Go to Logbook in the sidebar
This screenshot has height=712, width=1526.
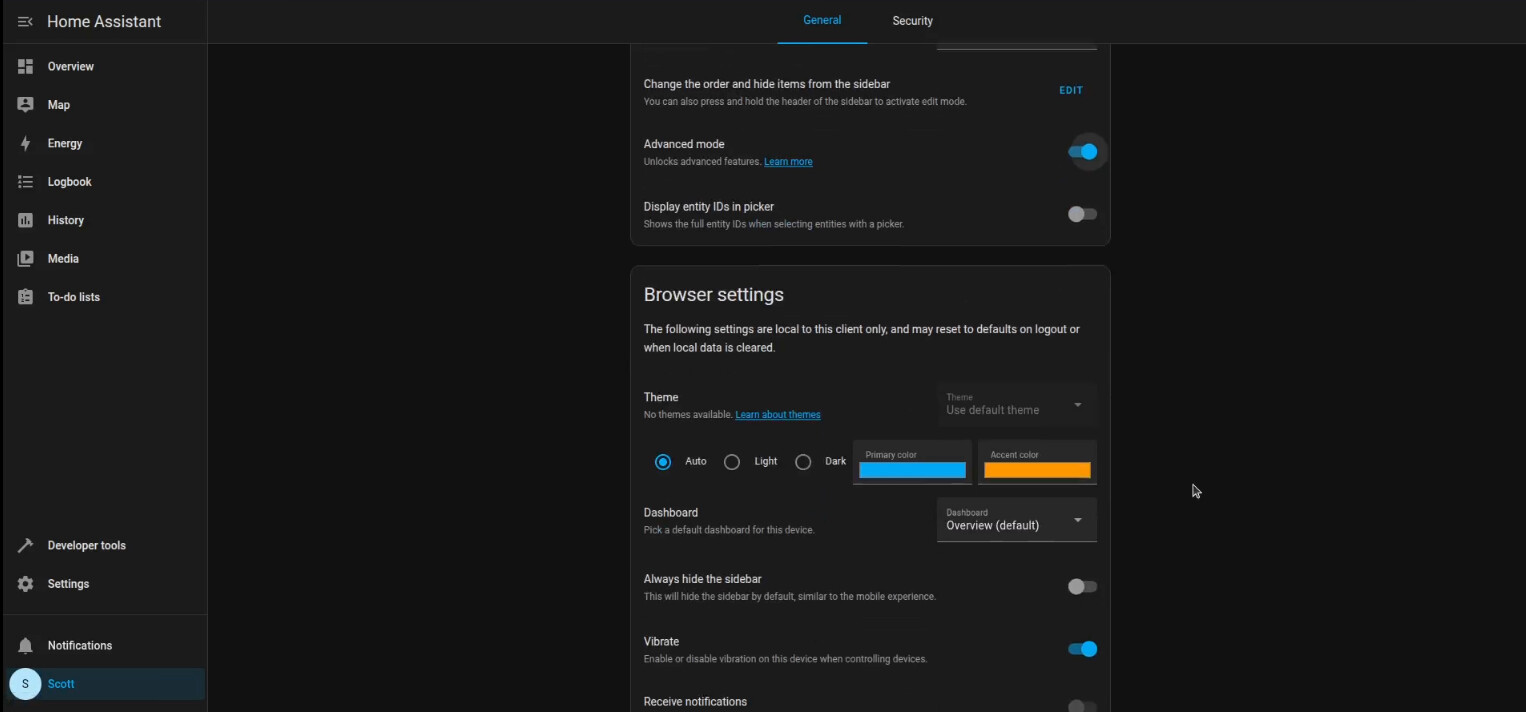(x=105, y=182)
